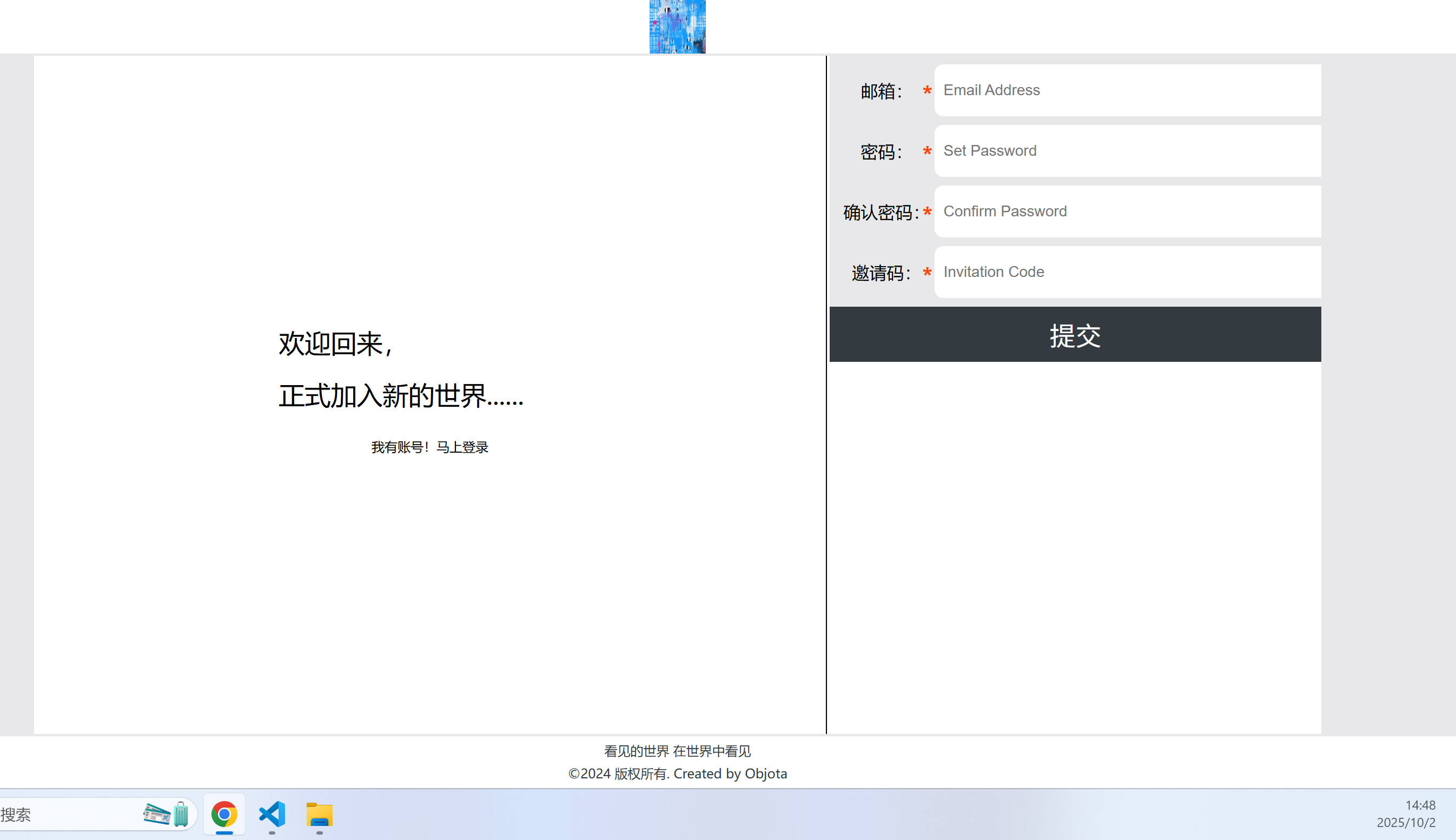
Task: Click the luggage and tickets search highlight icon
Action: coord(166,814)
